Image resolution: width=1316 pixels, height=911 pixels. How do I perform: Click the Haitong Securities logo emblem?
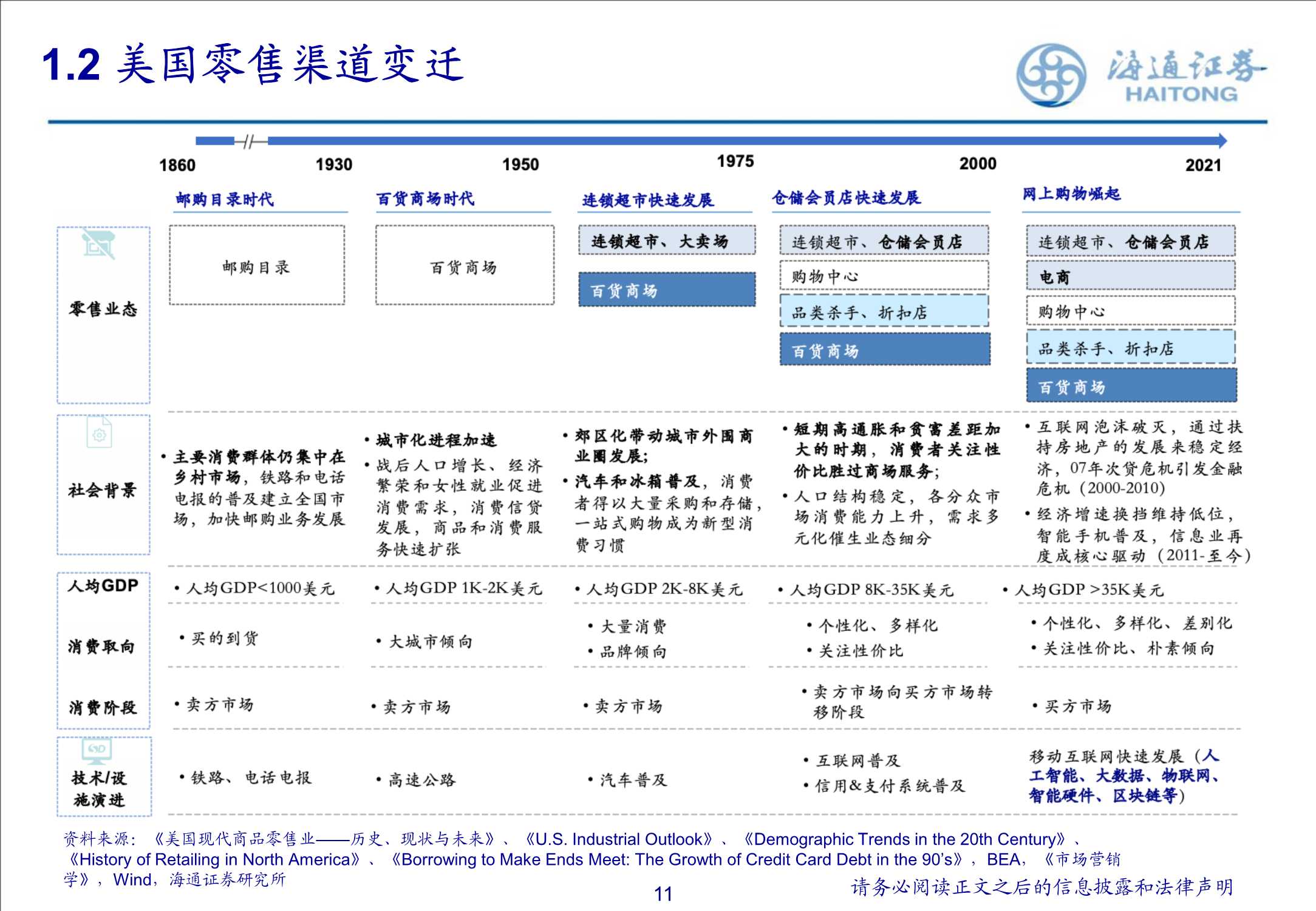point(1051,75)
